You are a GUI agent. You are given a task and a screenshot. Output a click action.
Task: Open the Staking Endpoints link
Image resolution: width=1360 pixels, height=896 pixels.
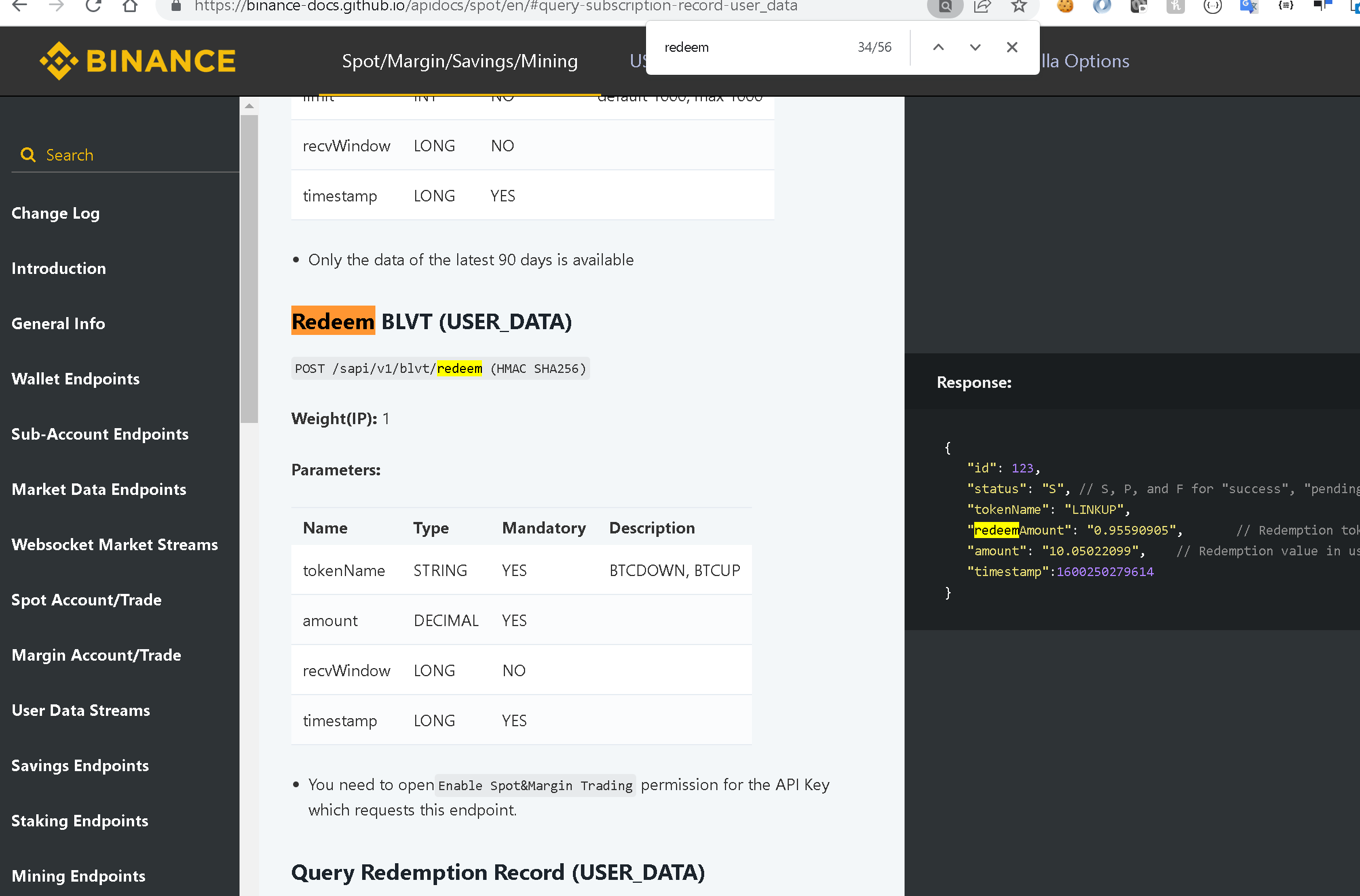pyautogui.click(x=80, y=821)
